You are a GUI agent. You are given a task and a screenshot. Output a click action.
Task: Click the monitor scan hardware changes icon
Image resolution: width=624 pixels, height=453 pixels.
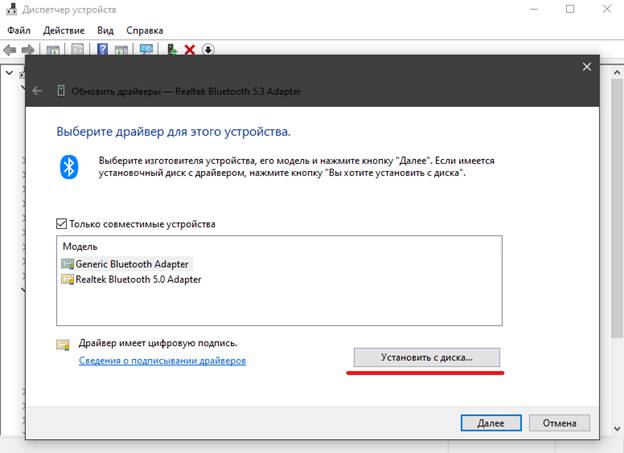coord(147,49)
